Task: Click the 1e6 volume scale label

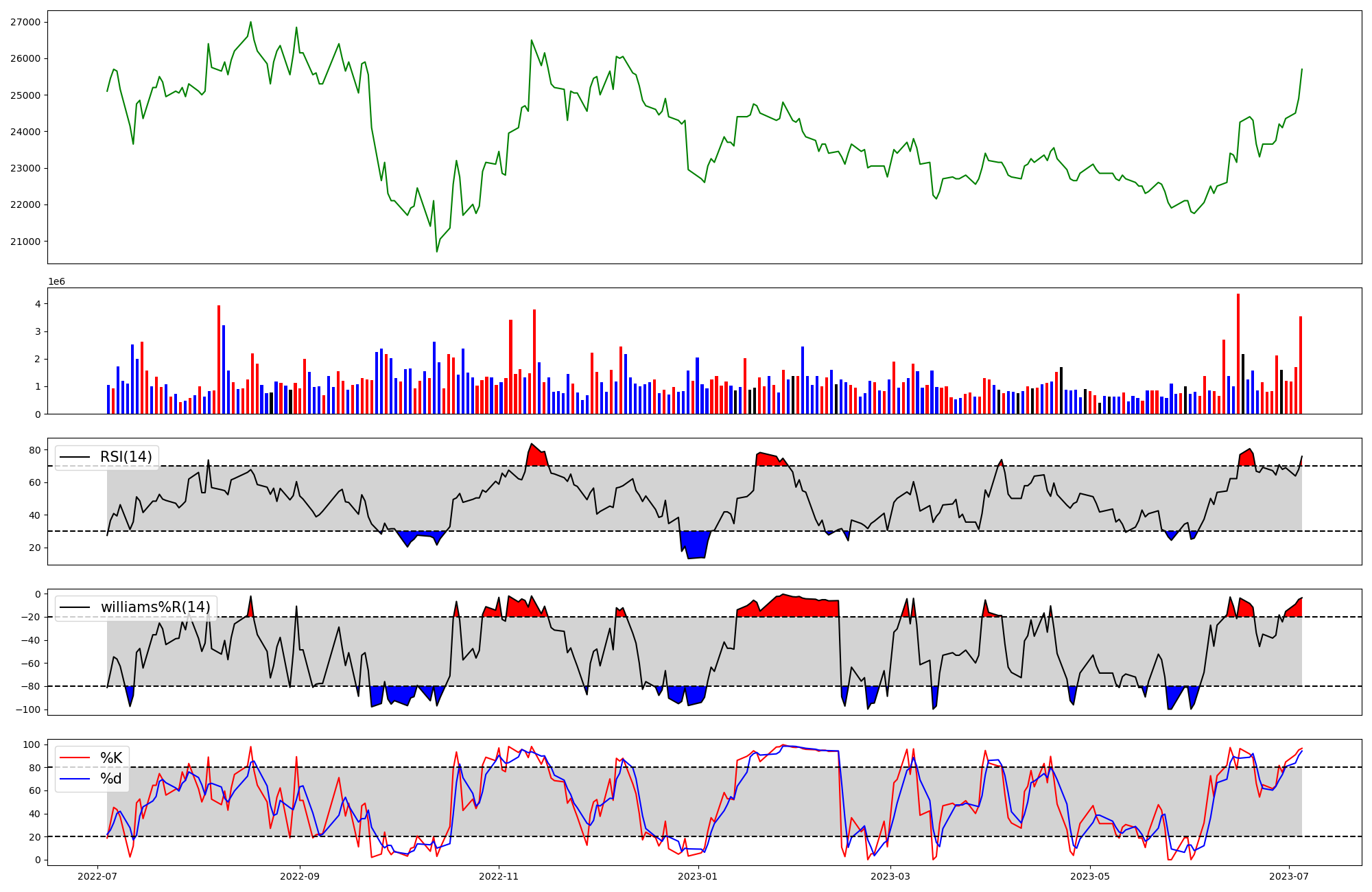Action: coord(56,282)
